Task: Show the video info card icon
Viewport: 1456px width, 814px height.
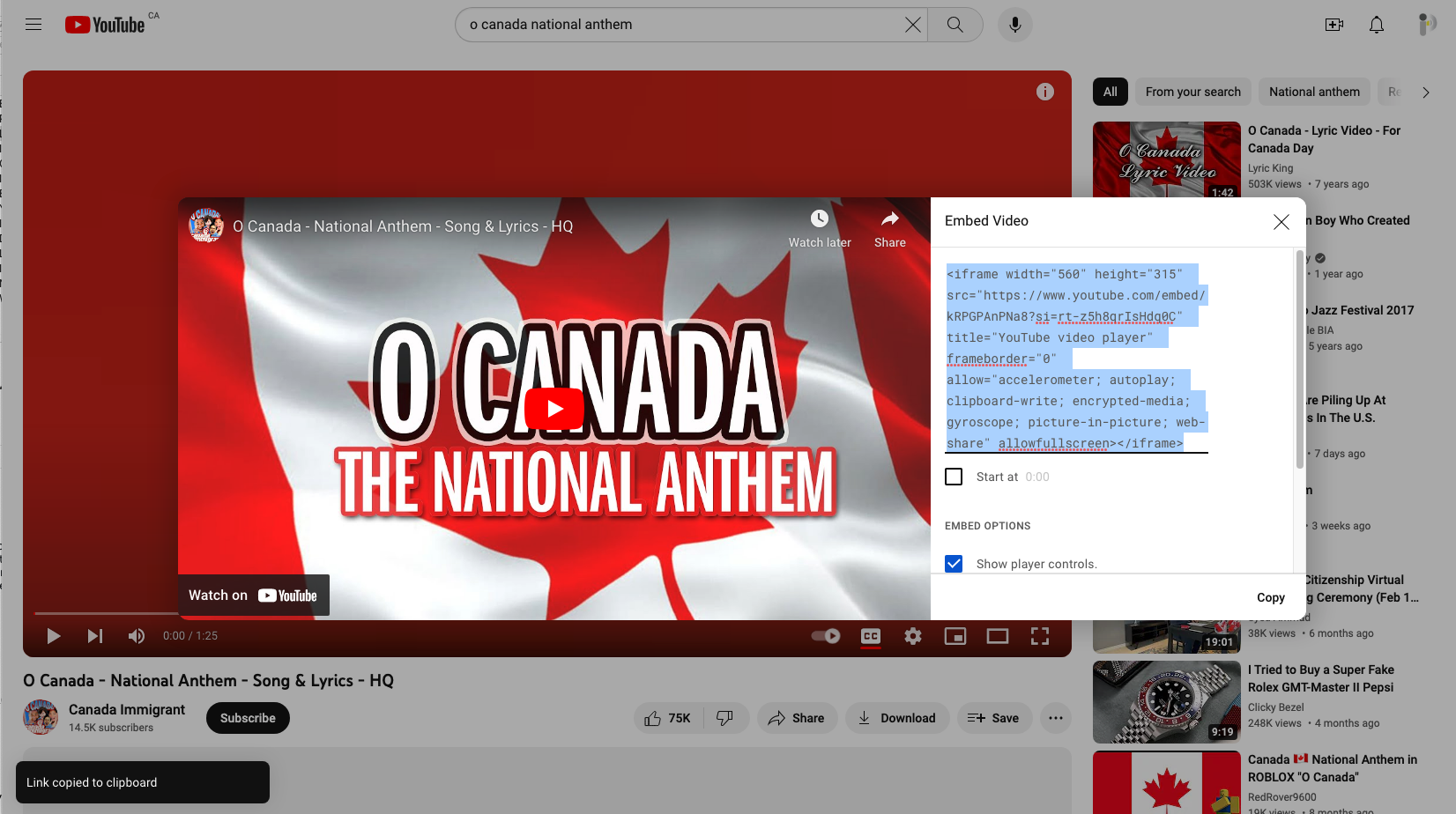Action: pyautogui.click(x=1045, y=92)
